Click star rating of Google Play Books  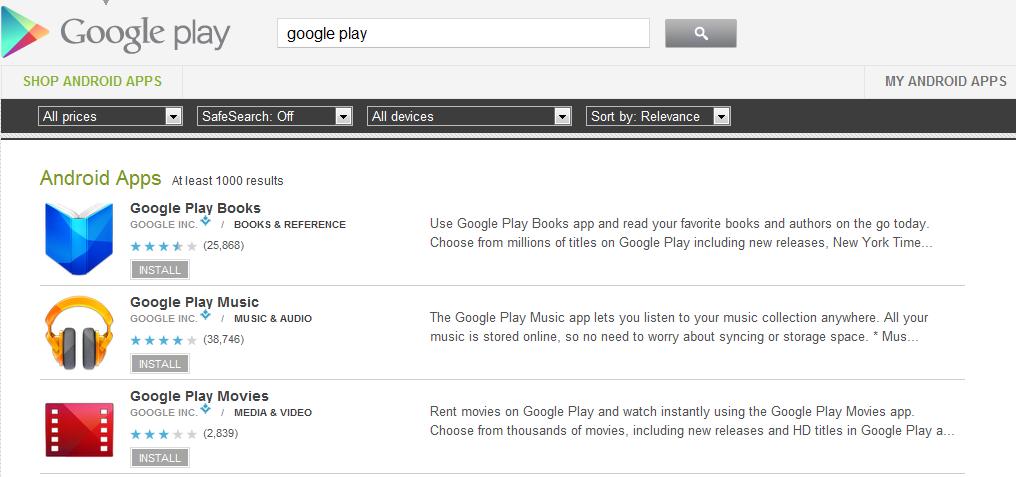pyautogui.click(x=163, y=246)
